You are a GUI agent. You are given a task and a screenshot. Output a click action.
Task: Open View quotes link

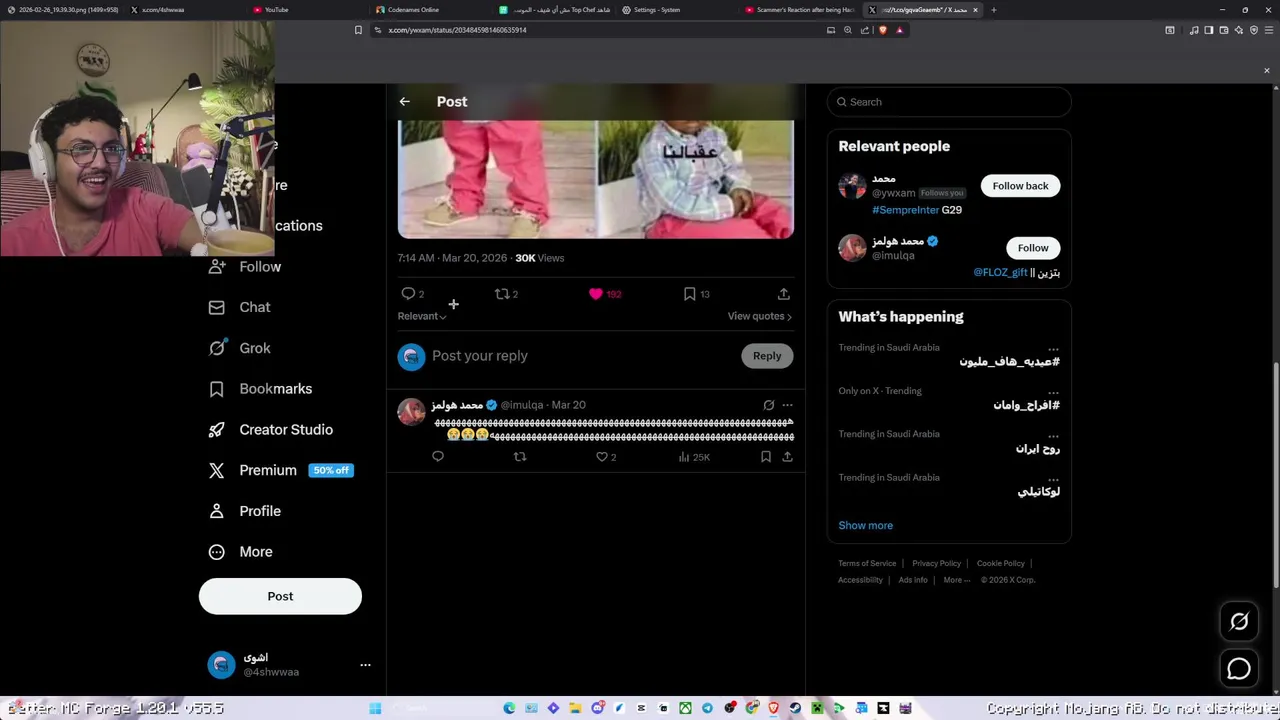point(760,316)
